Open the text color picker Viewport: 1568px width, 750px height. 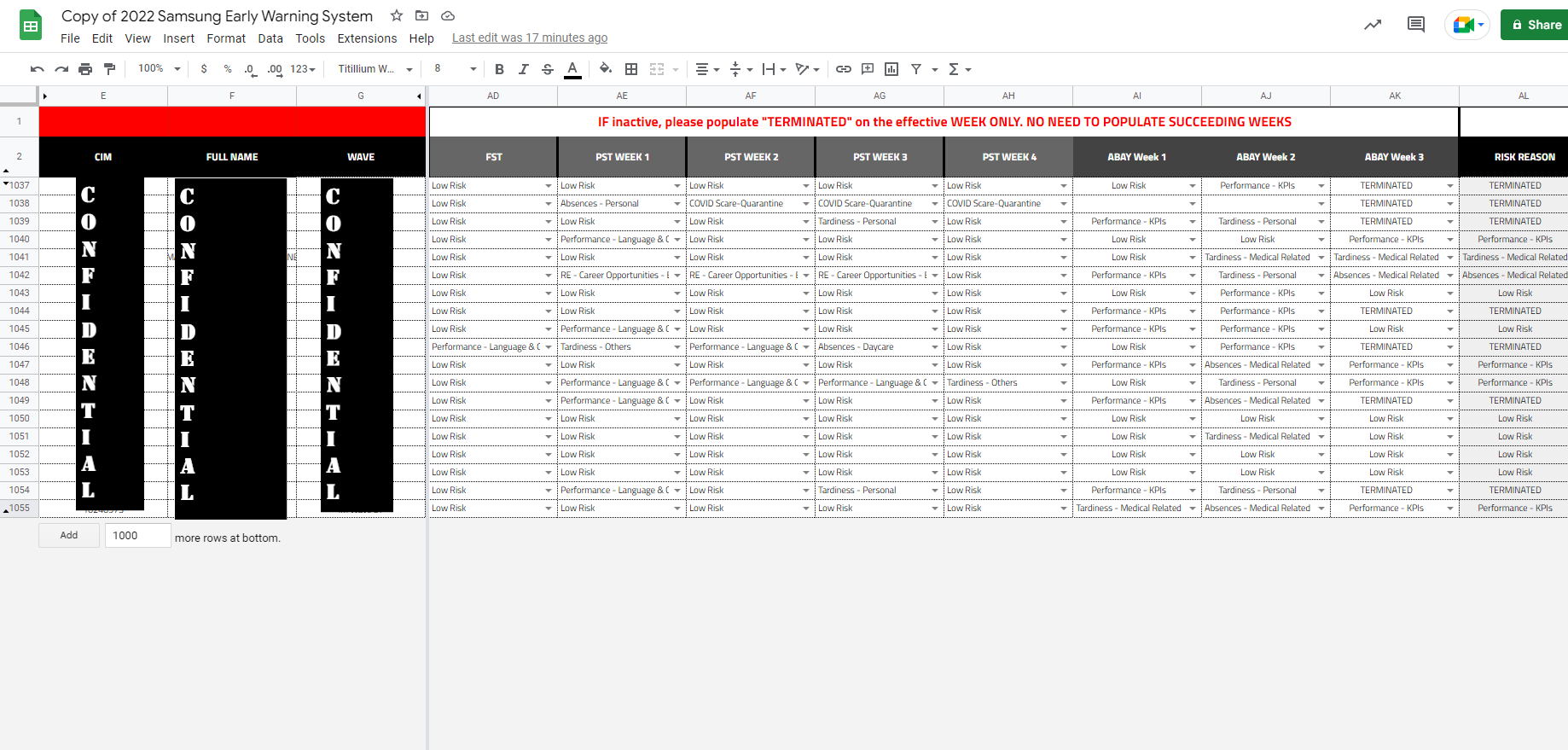(x=572, y=69)
